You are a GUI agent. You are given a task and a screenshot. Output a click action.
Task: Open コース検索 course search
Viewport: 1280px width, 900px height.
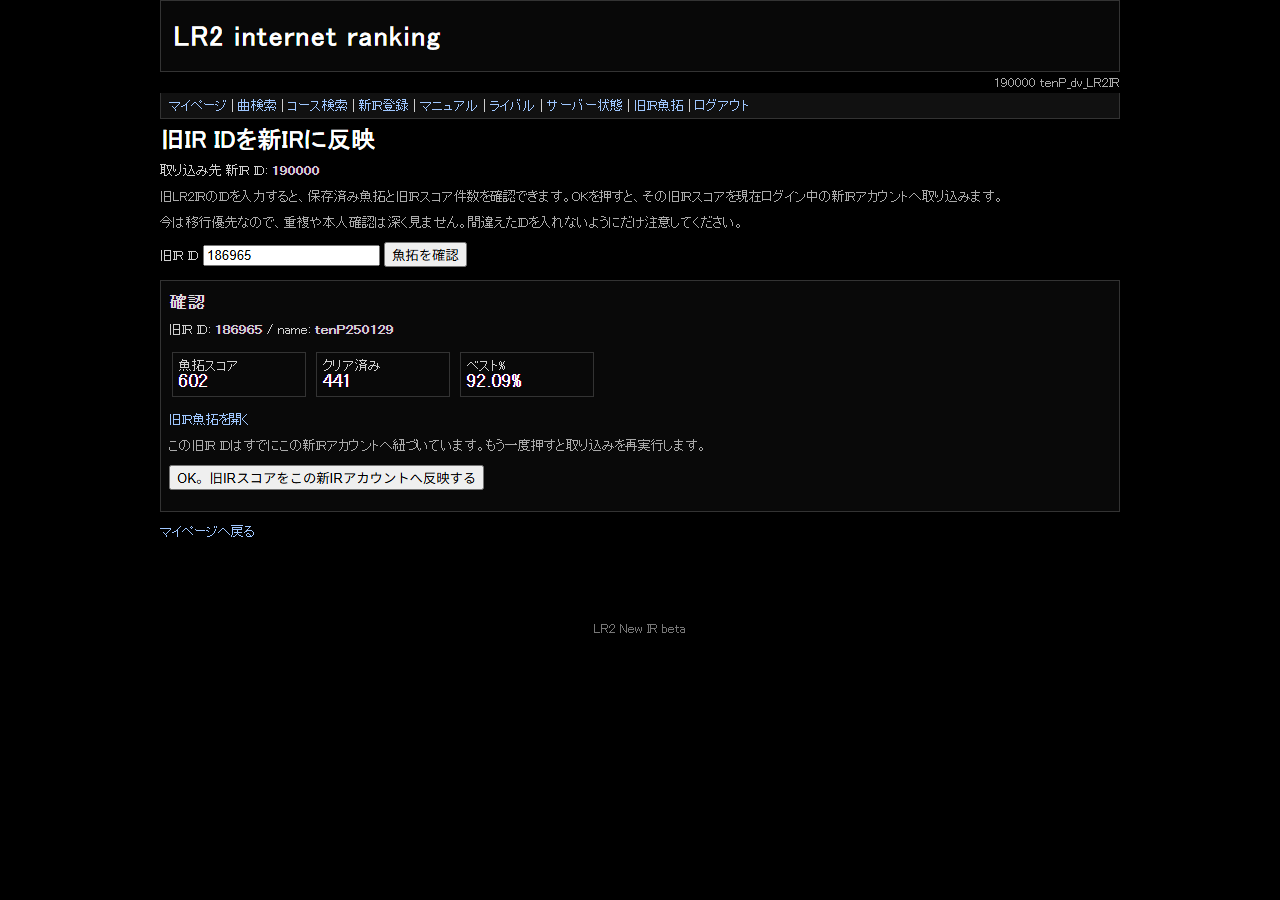[317, 106]
